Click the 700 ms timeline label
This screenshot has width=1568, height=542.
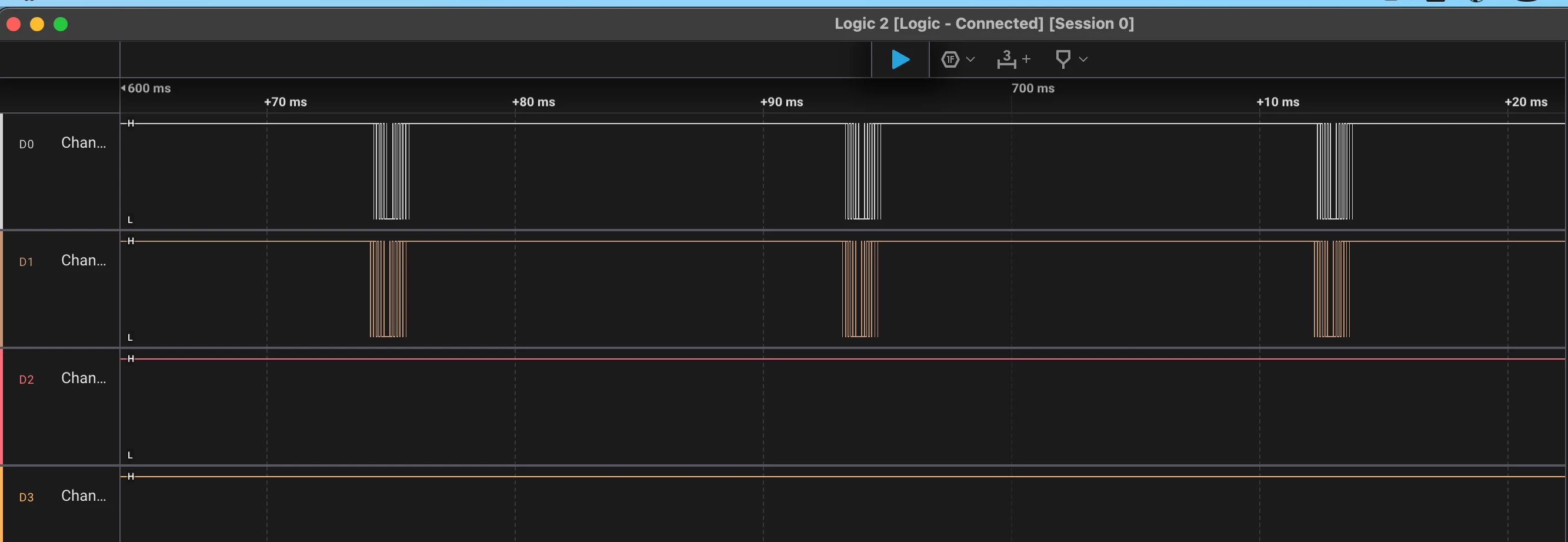tap(1033, 88)
